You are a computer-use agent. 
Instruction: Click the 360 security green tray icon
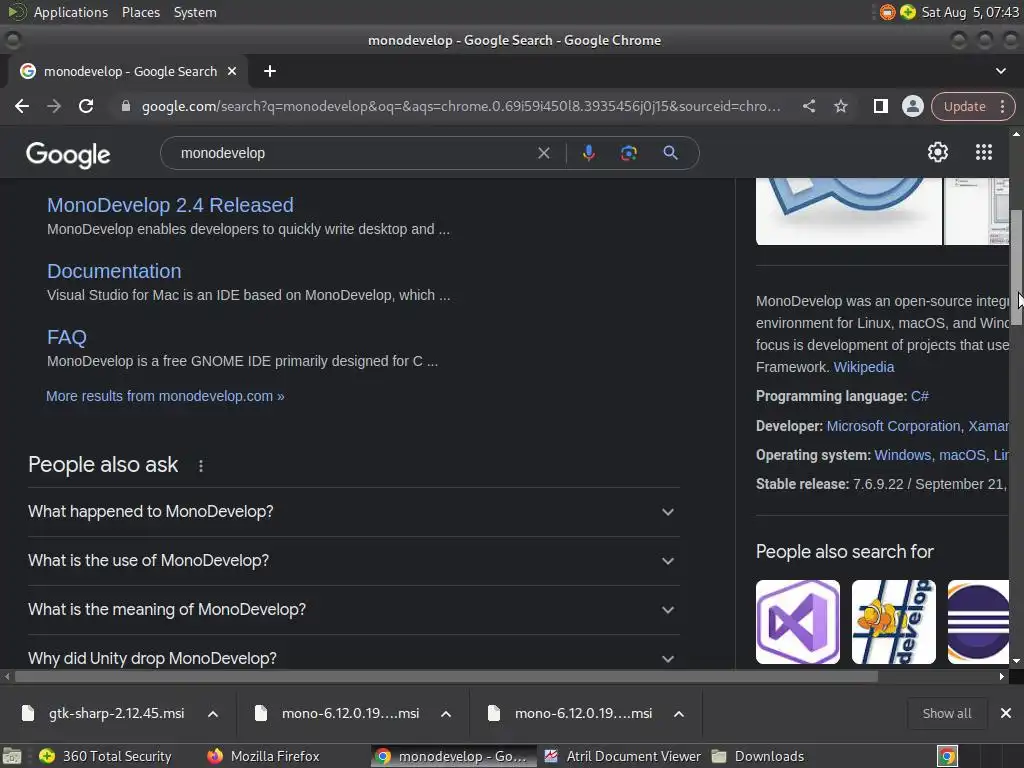pyautogui.click(x=908, y=12)
